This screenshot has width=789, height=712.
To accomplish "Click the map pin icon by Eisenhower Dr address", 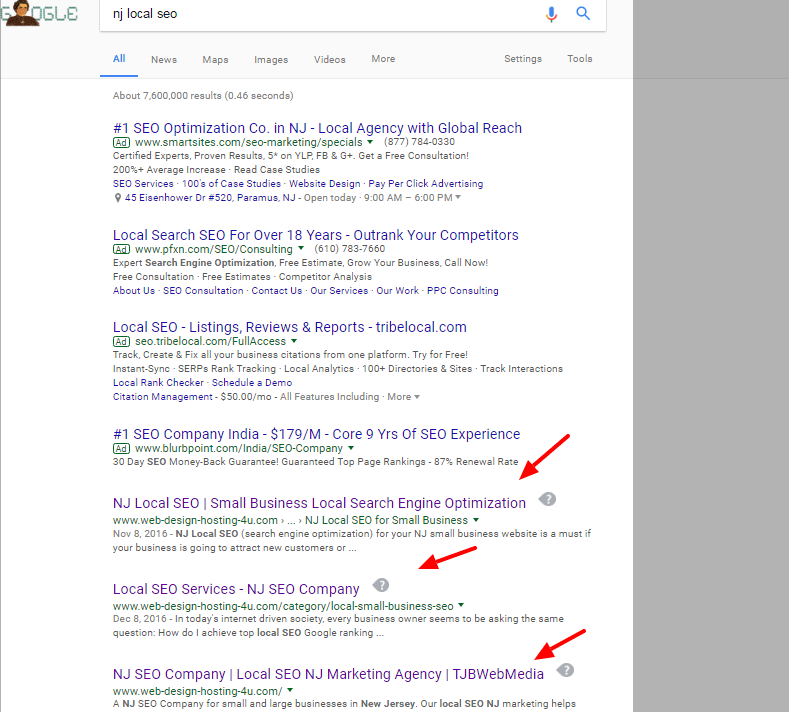I will pyautogui.click(x=118, y=198).
